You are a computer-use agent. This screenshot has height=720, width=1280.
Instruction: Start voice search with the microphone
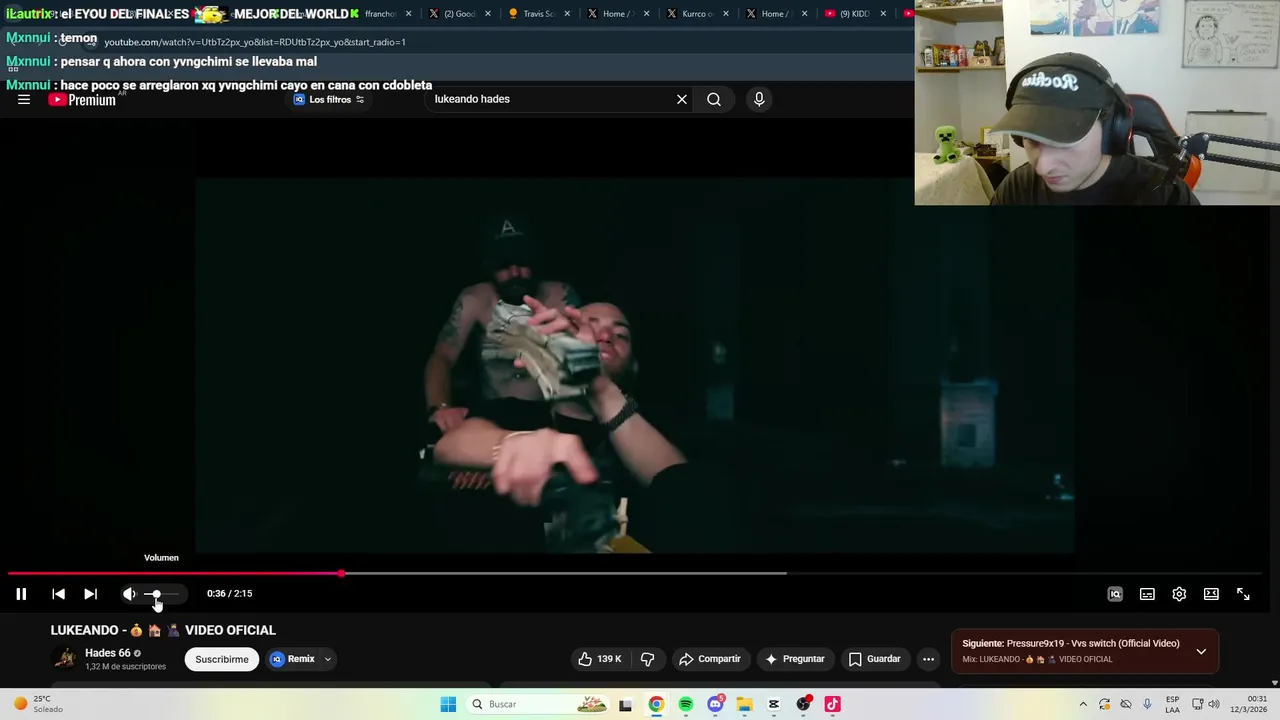point(759,99)
